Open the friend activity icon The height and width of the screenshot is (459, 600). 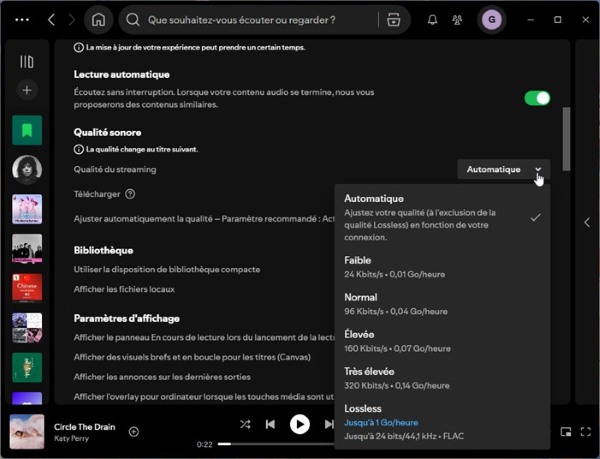click(x=457, y=20)
